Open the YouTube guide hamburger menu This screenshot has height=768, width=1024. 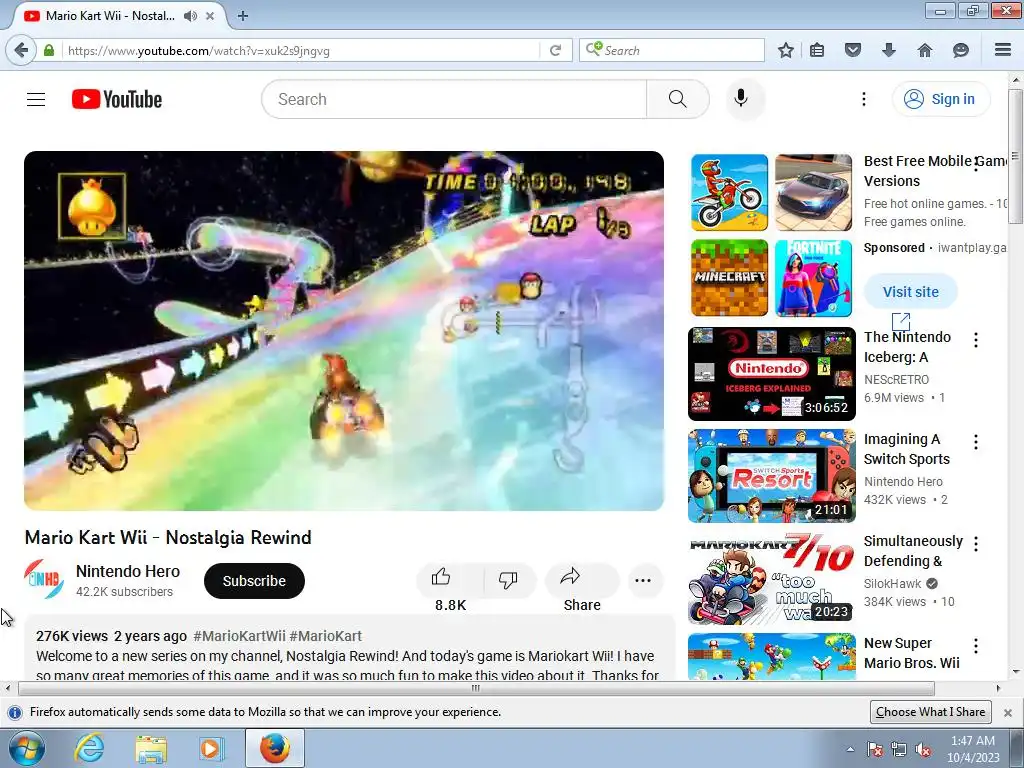coord(36,99)
